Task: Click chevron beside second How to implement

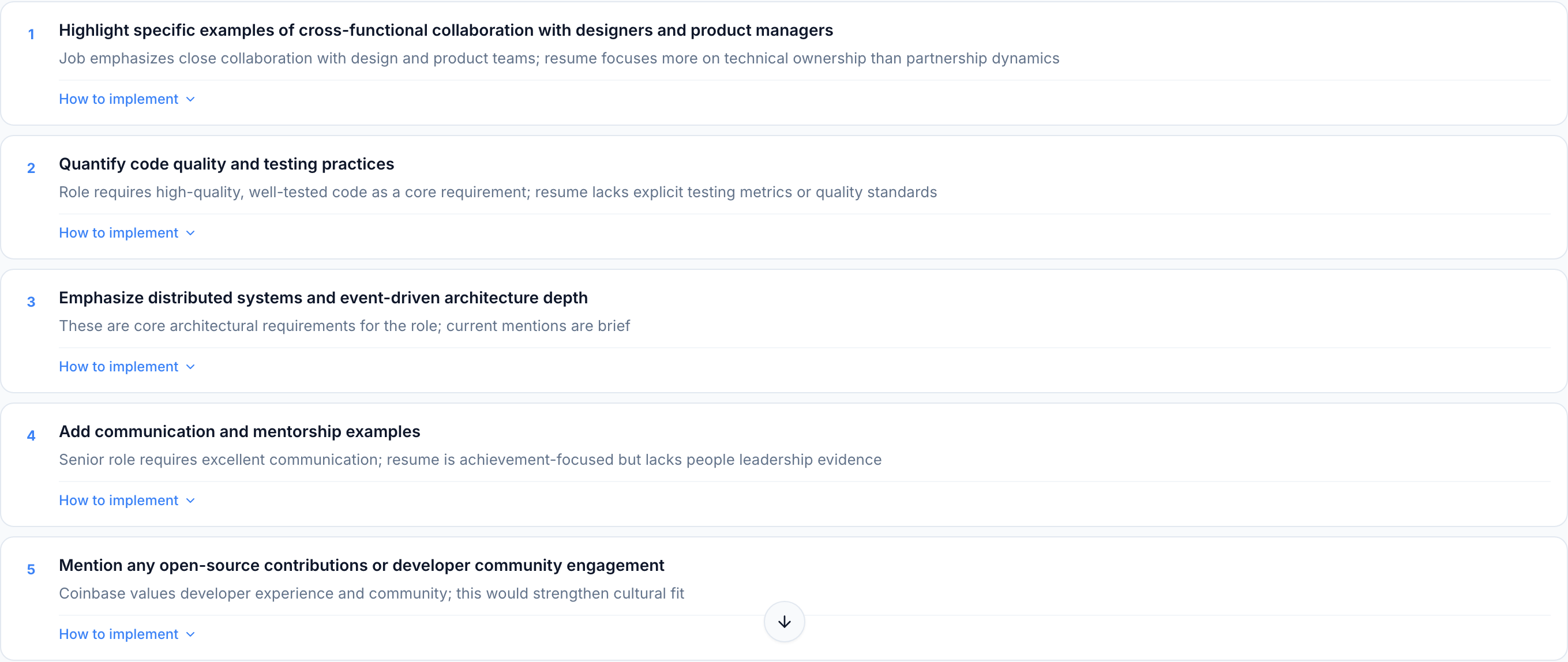Action: [x=190, y=233]
